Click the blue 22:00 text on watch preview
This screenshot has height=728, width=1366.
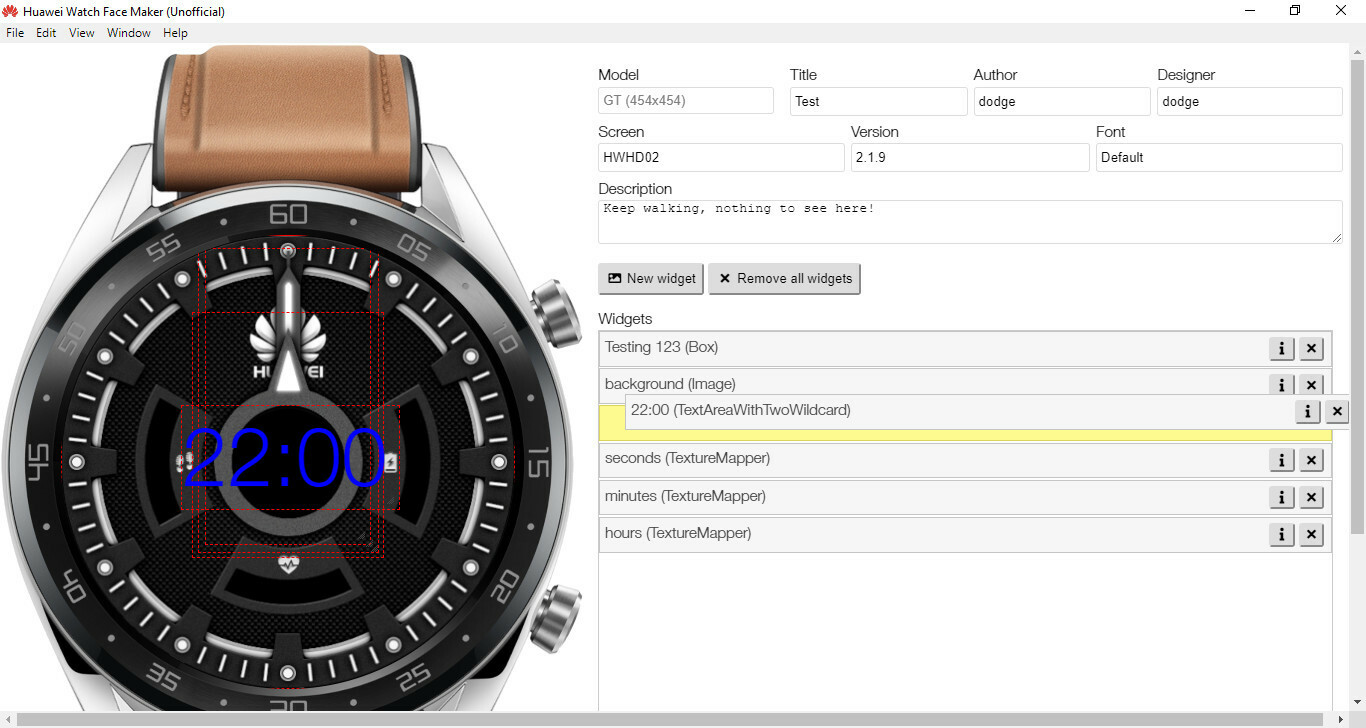pyautogui.click(x=284, y=459)
